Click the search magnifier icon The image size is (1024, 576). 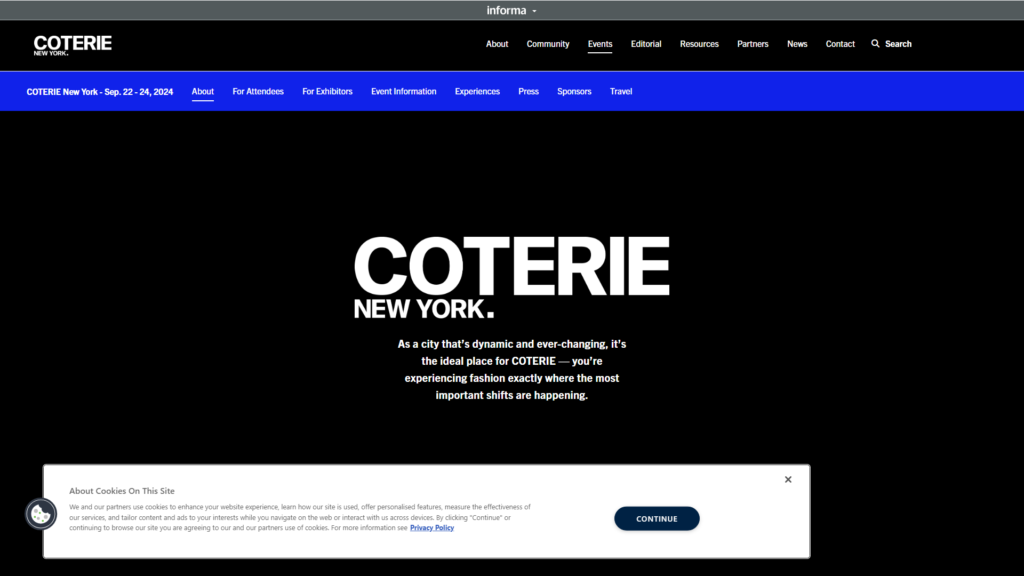(x=875, y=44)
